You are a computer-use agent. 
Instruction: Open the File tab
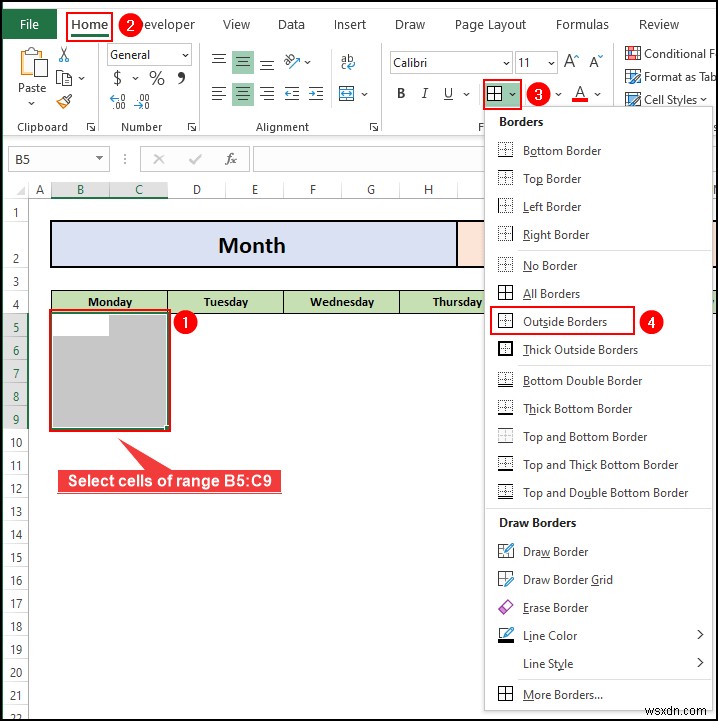29,24
